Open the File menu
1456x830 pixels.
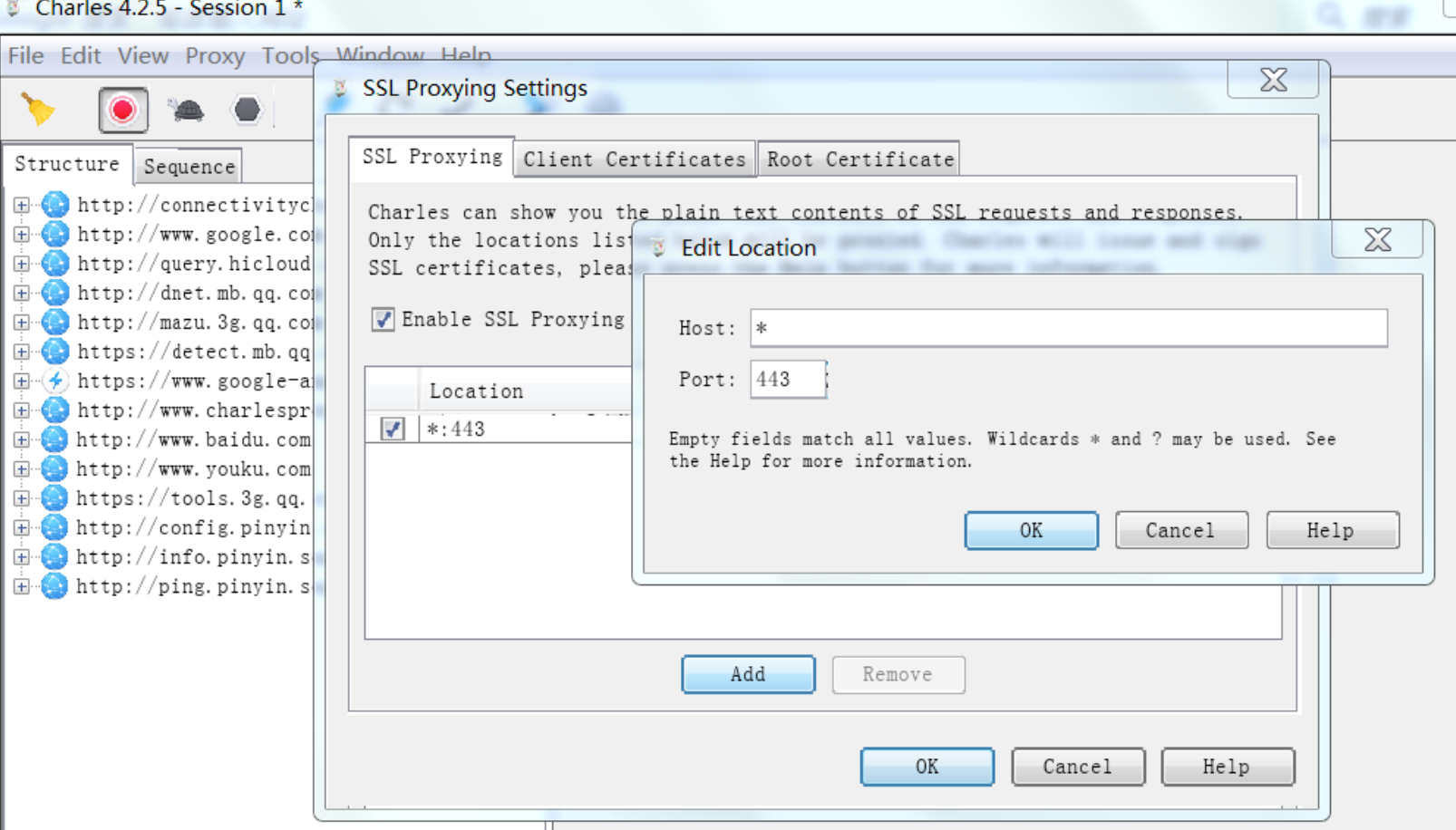coord(25,56)
